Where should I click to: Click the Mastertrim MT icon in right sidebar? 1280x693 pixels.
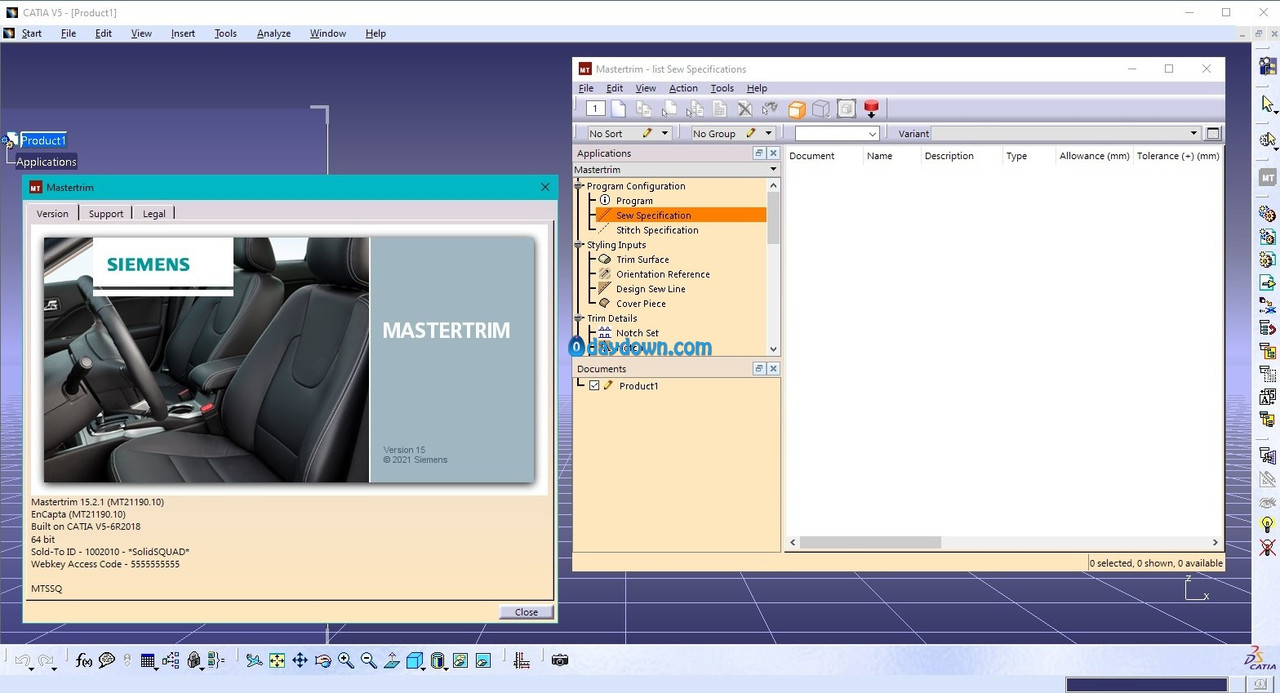point(1267,177)
